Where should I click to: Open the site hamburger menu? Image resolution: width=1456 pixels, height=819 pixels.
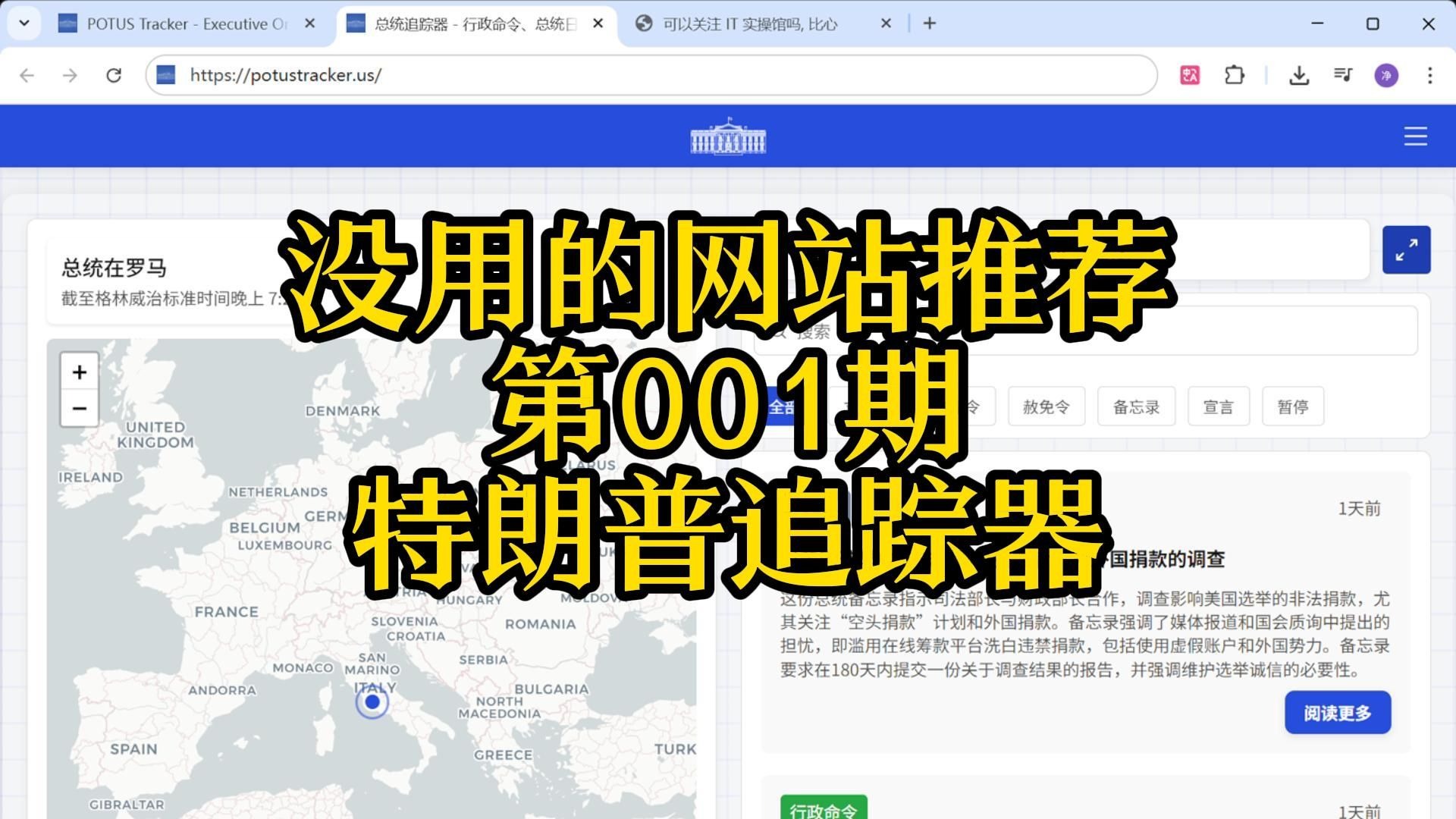pos(1415,136)
